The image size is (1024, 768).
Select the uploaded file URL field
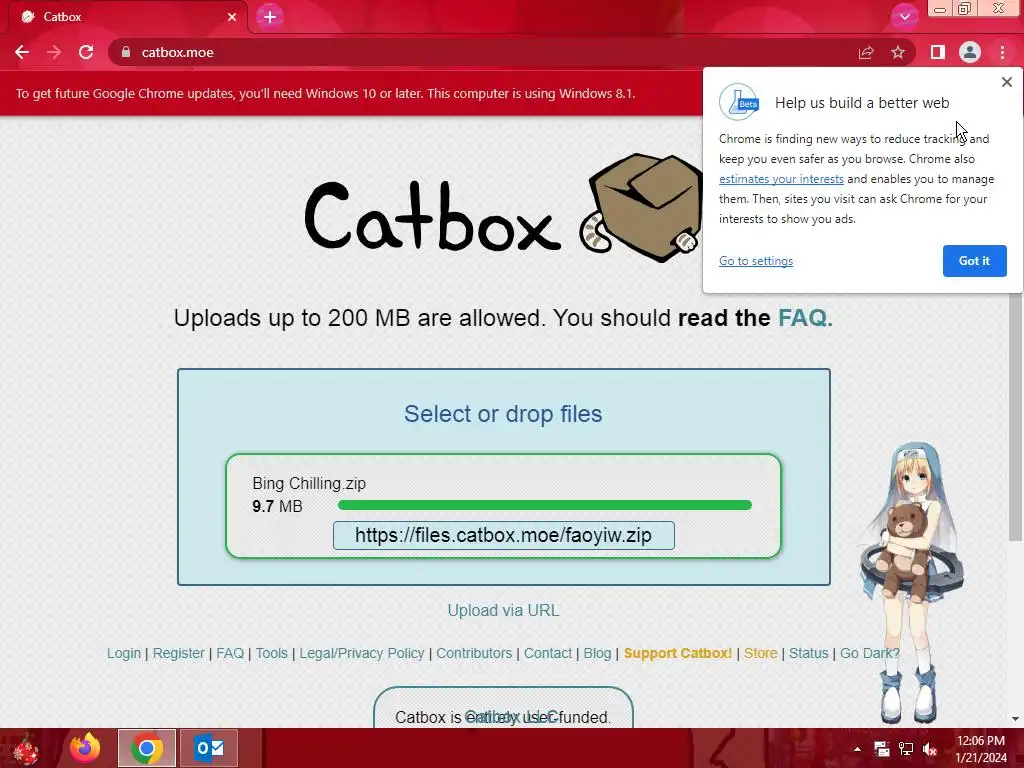[504, 536]
